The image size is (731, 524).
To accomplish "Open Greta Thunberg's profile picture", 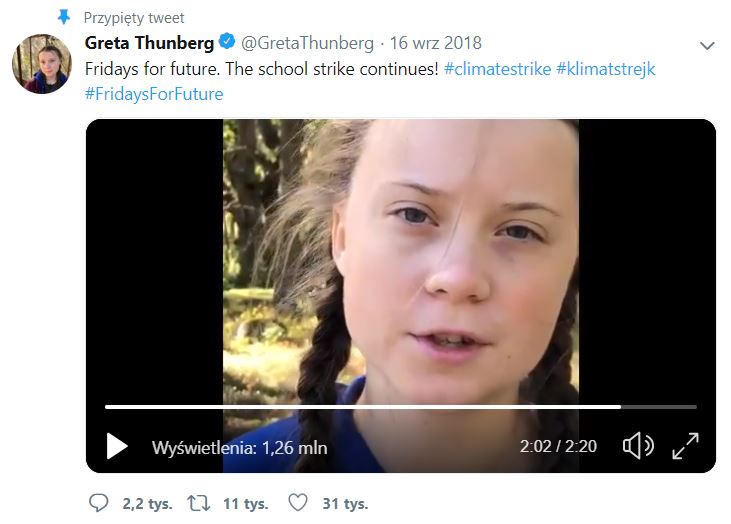I will (x=41, y=63).
